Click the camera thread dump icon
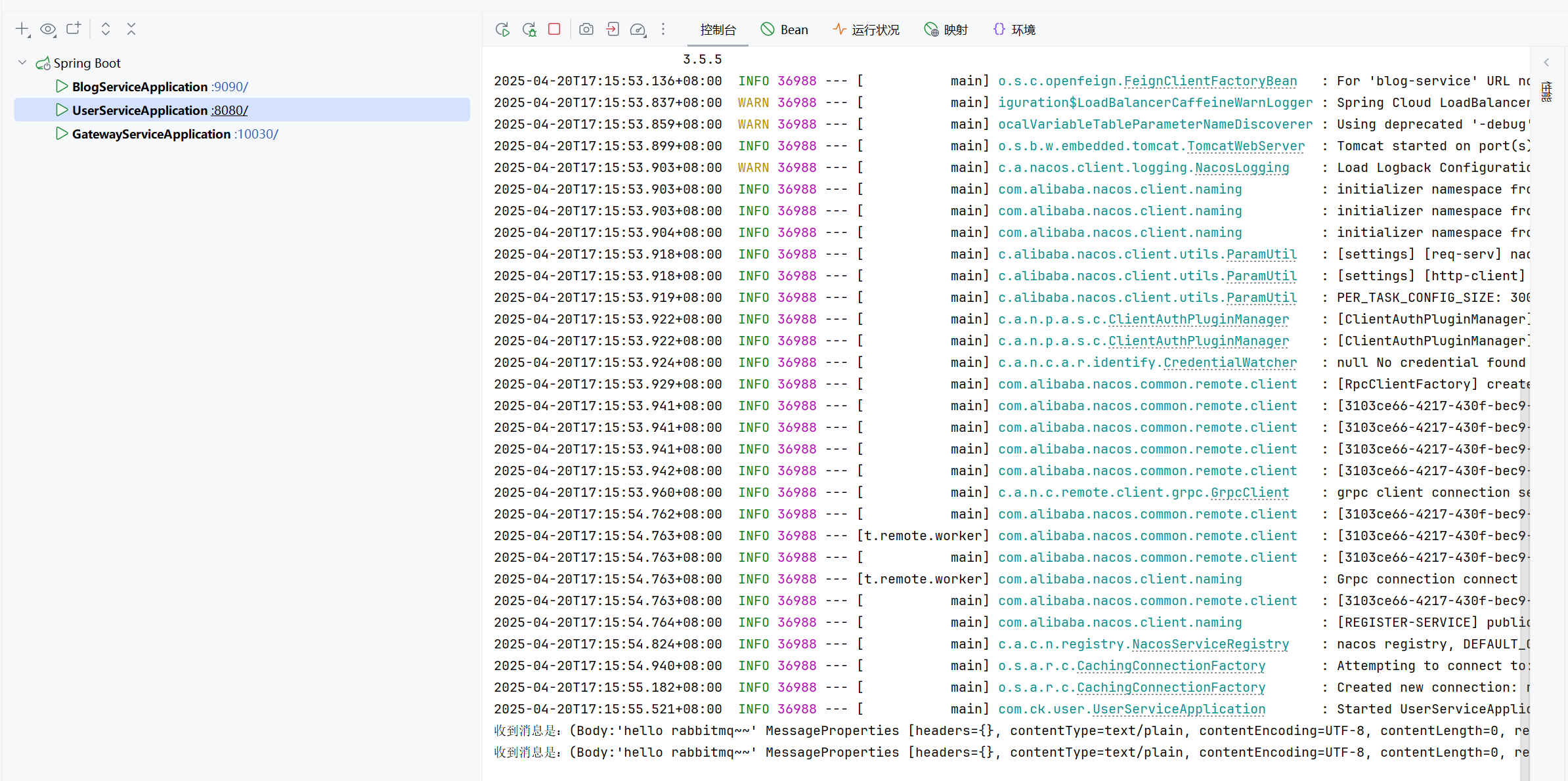The height and width of the screenshot is (781, 1568). [x=586, y=30]
